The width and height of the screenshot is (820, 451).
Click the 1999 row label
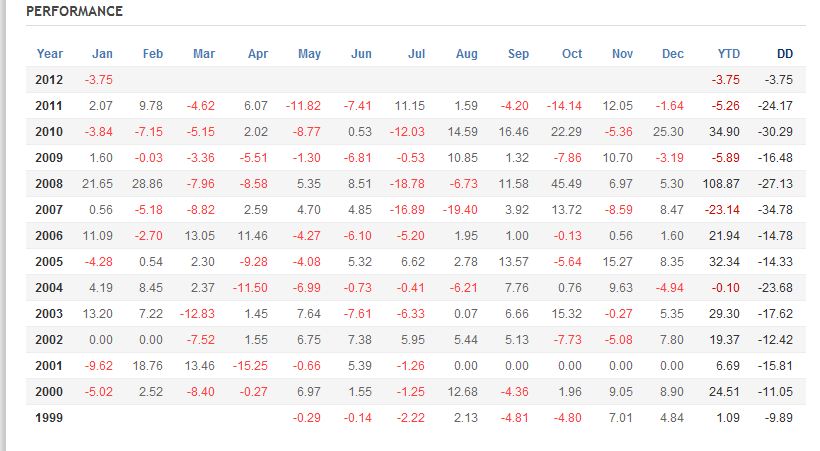[x=49, y=418]
